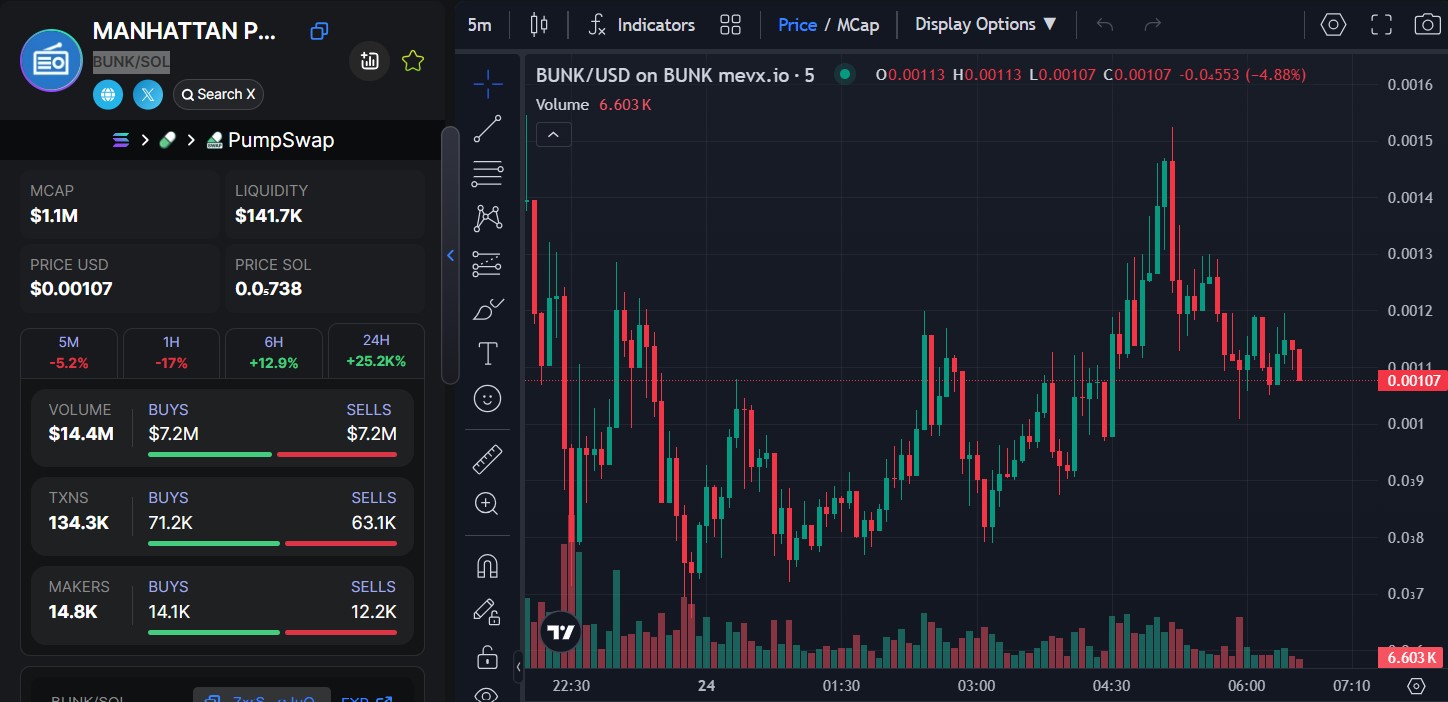This screenshot has width=1448, height=702.
Task: Open the Display Options dropdown
Action: pyautogui.click(x=985, y=24)
